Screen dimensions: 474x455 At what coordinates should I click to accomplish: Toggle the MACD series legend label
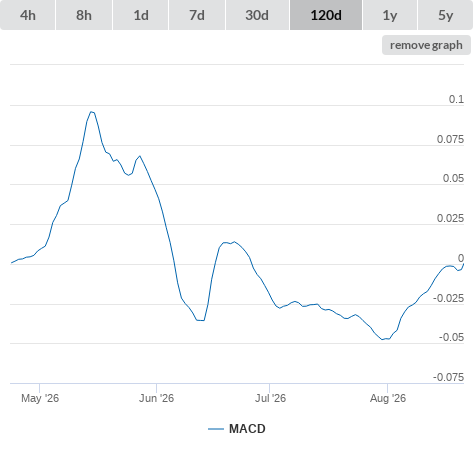click(247, 429)
